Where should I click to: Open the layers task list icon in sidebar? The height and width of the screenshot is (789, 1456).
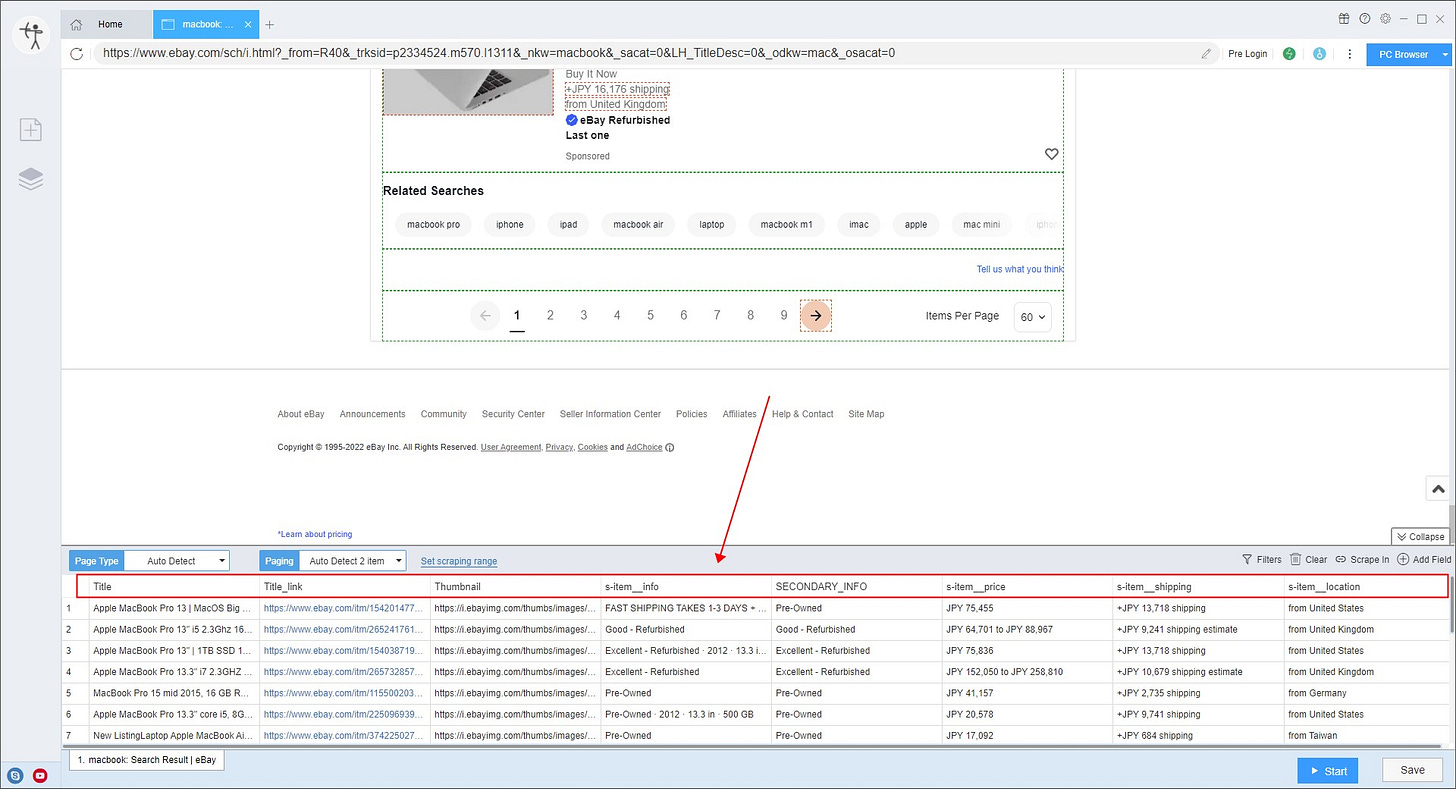[30, 179]
